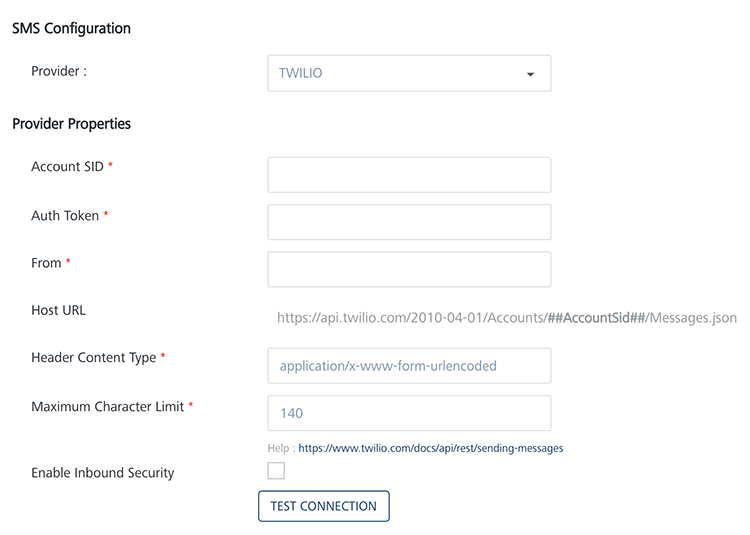
Task: Focus the Maximum Character Limit field
Action: [409, 413]
